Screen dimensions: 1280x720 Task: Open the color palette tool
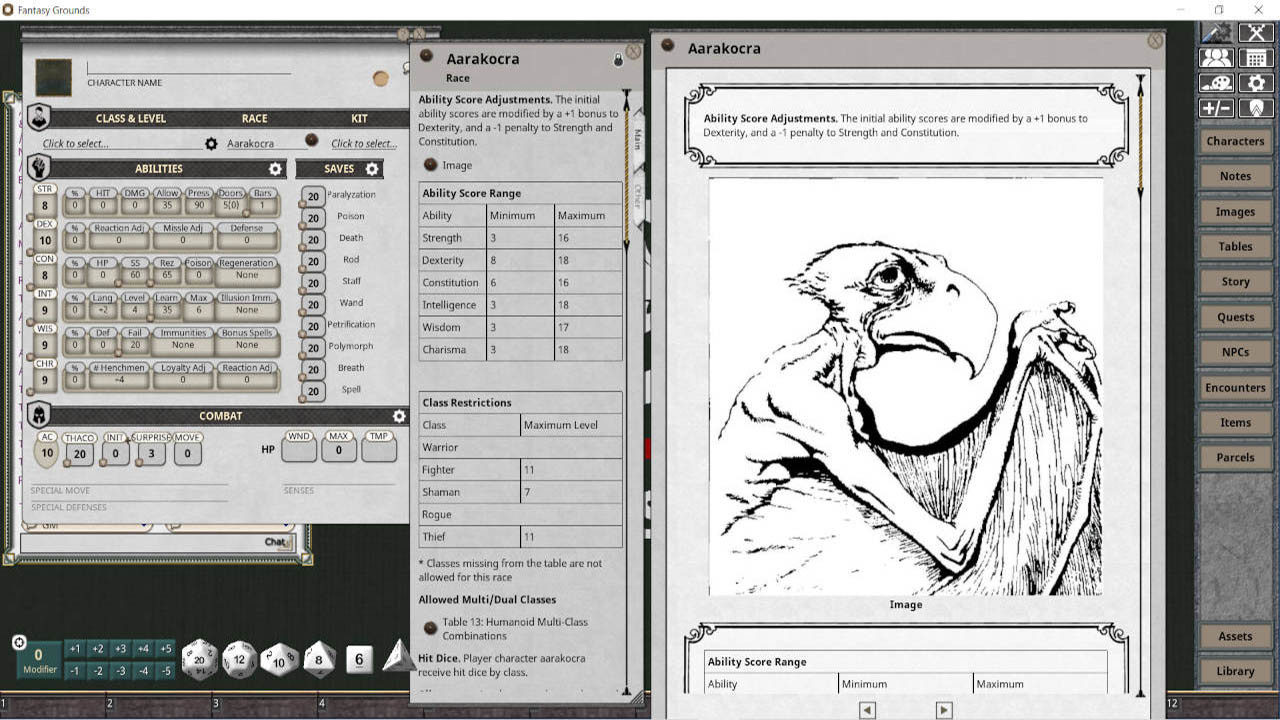tap(1217, 82)
